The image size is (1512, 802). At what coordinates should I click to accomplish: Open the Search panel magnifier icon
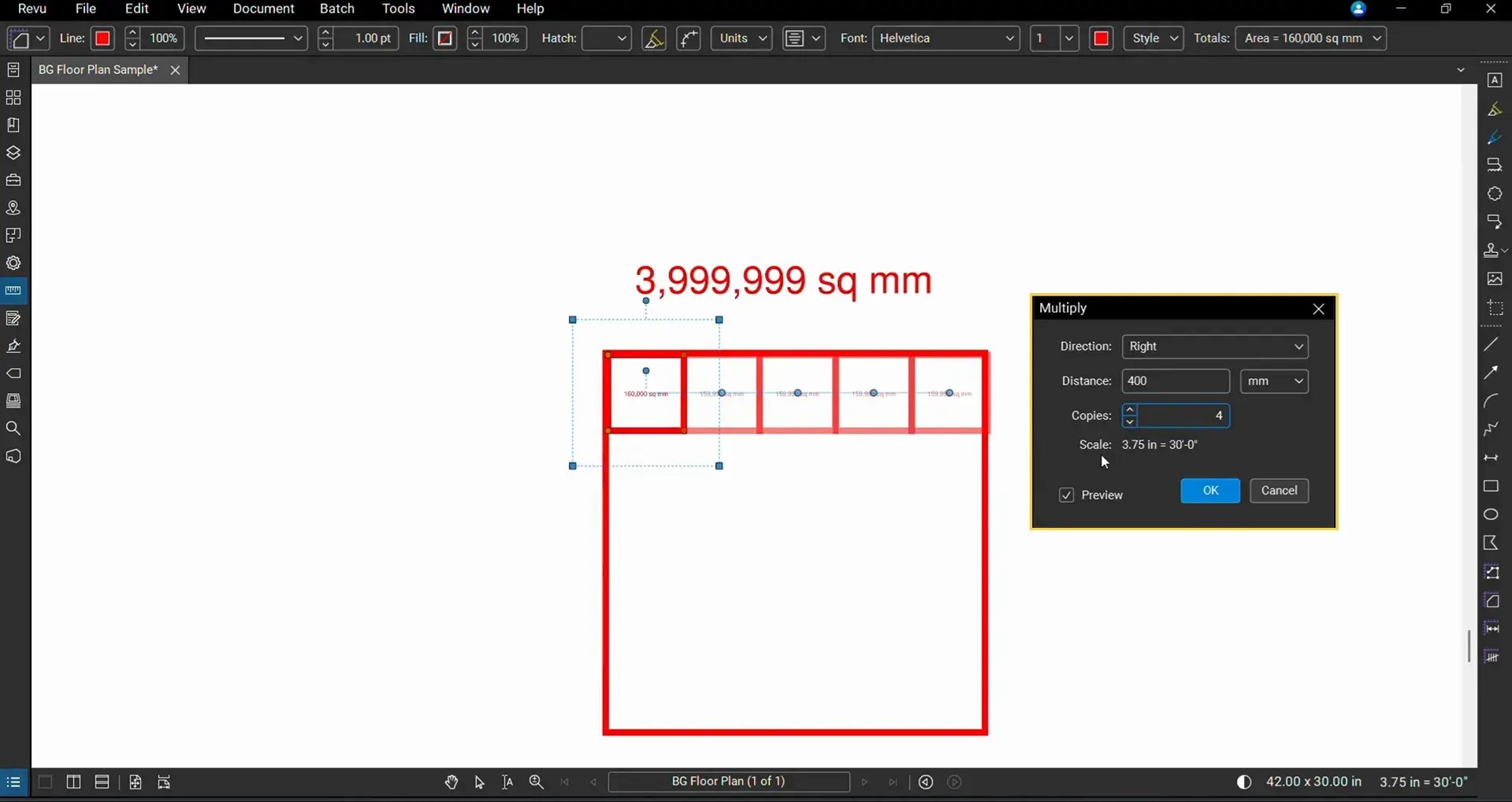pyautogui.click(x=13, y=429)
